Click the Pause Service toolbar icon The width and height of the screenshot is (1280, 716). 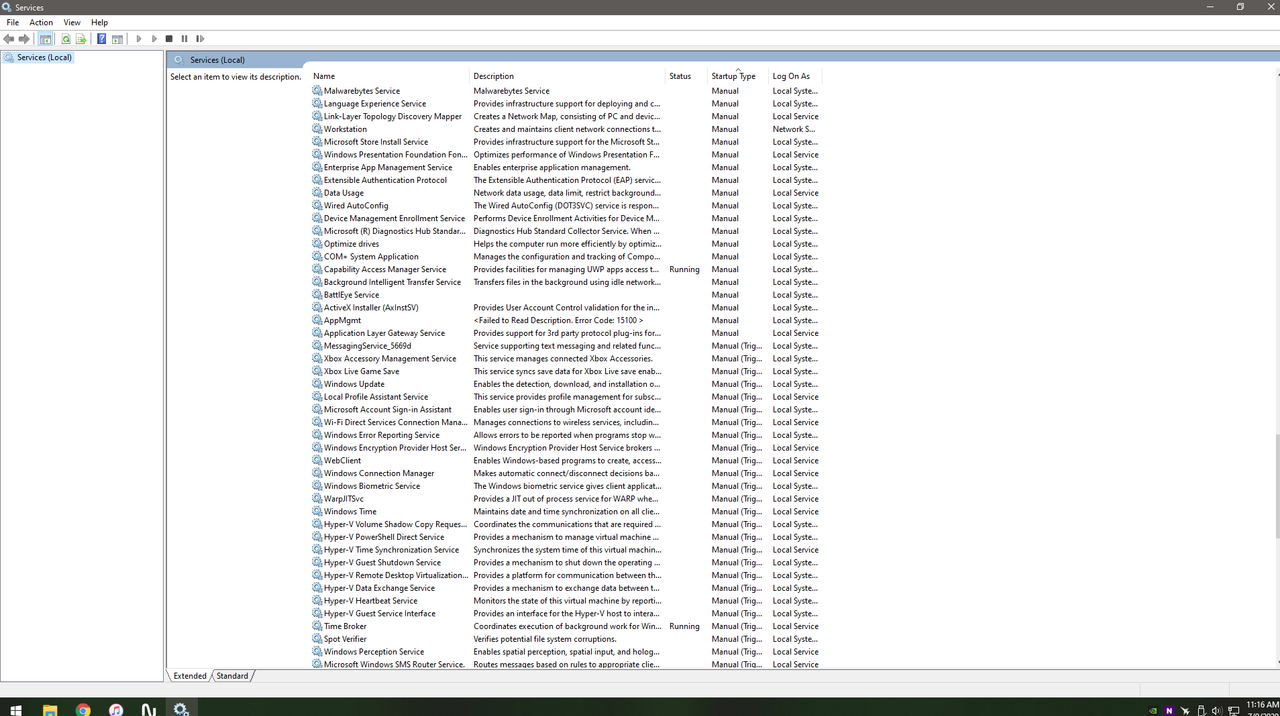click(184, 39)
